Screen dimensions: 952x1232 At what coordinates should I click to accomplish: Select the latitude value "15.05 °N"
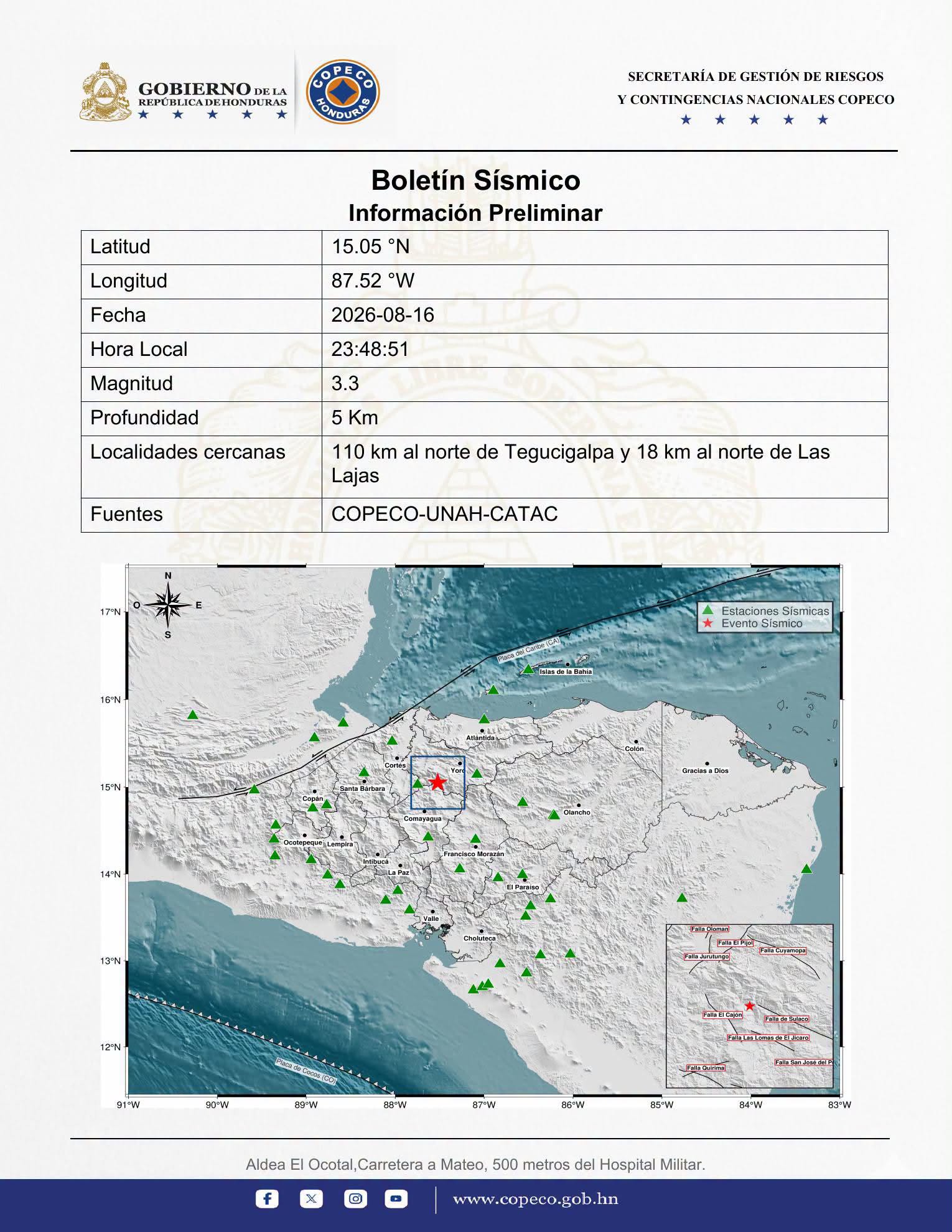point(370,246)
